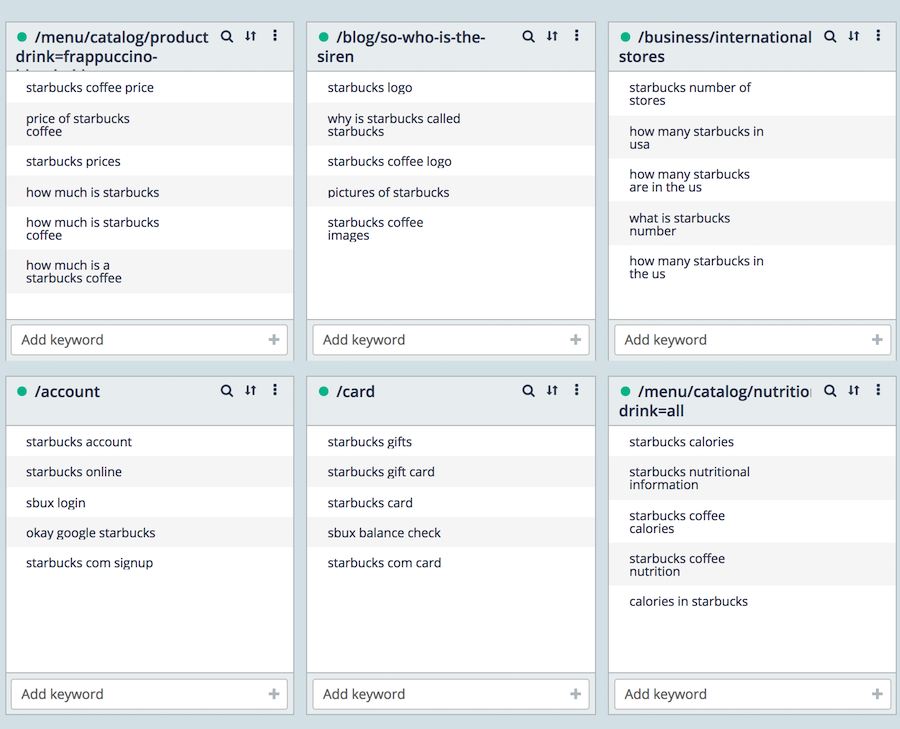Select 'sbux login' keyword in /account

coord(56,503)
